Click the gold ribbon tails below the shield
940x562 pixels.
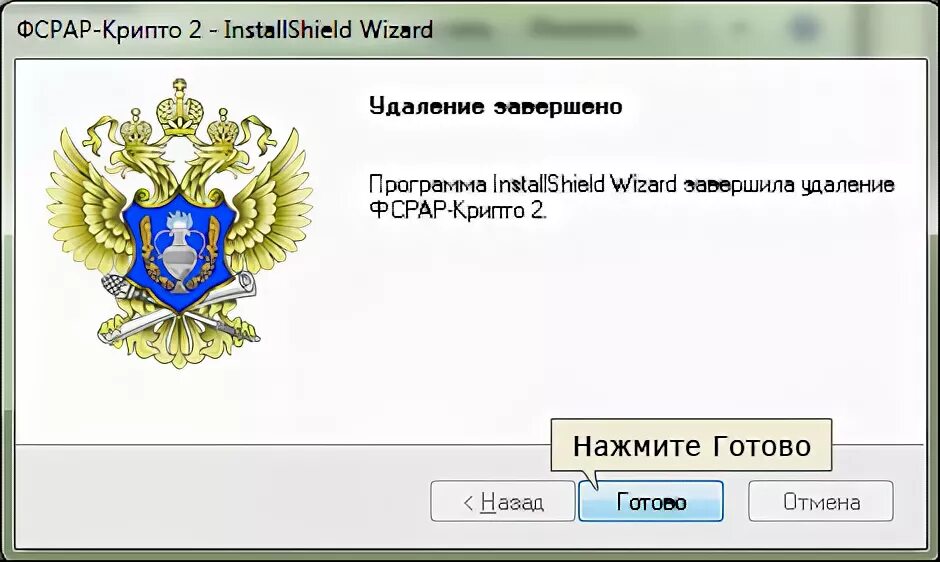179,340
